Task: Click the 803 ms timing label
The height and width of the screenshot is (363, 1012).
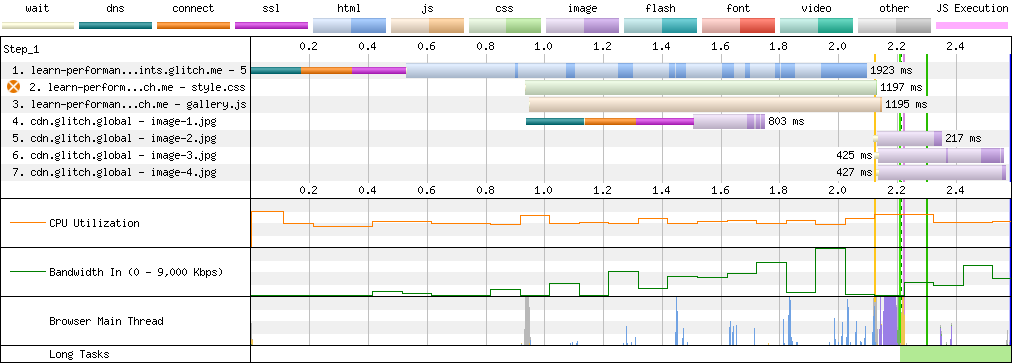Action: click(x=787, y=121)
